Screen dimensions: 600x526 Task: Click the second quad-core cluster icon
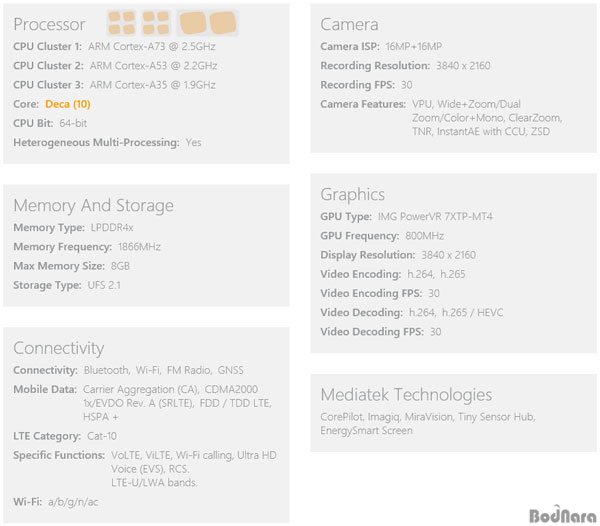coord(156,23)
